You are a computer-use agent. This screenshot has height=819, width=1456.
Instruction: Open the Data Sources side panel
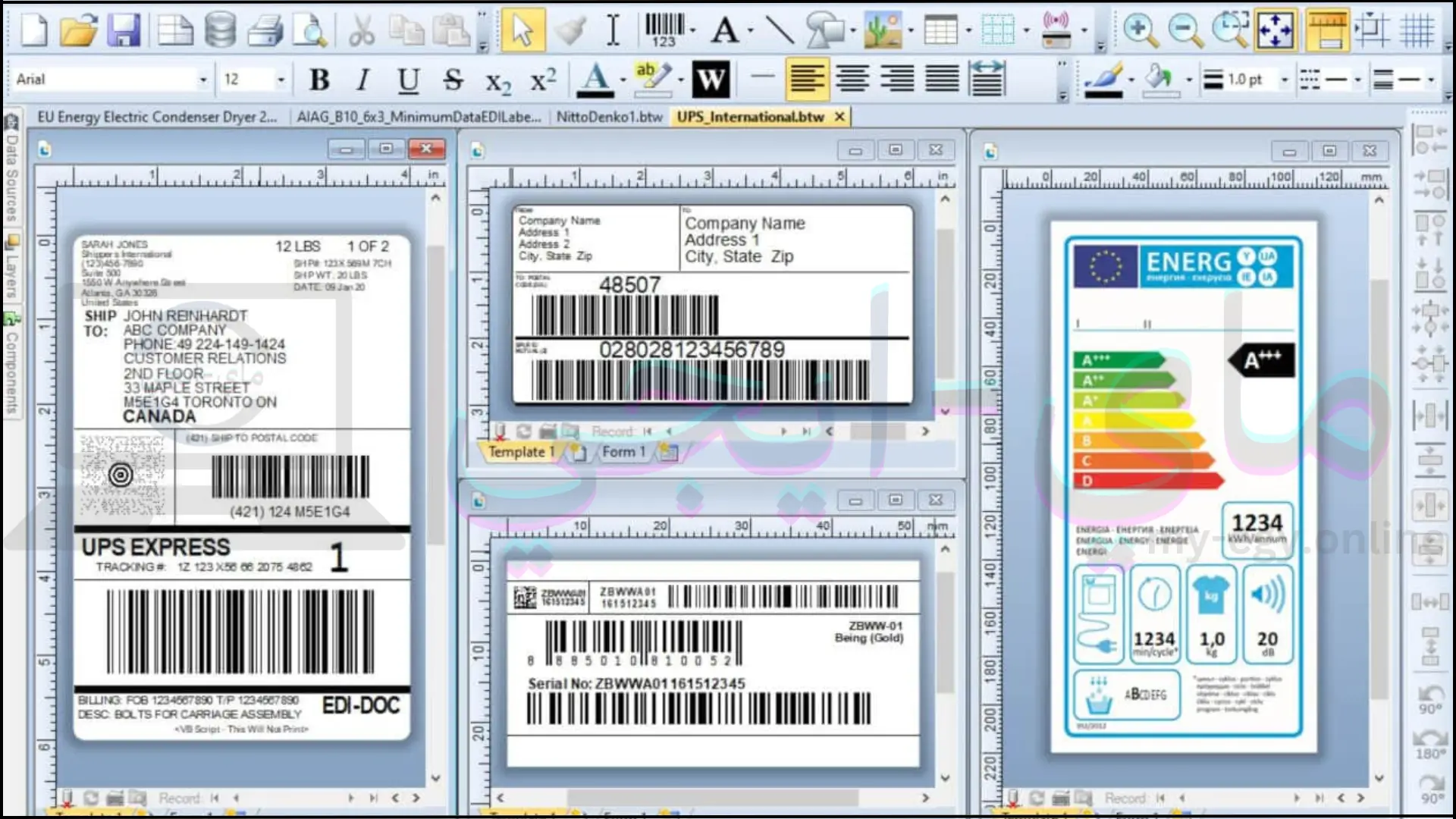pos(11,168)
